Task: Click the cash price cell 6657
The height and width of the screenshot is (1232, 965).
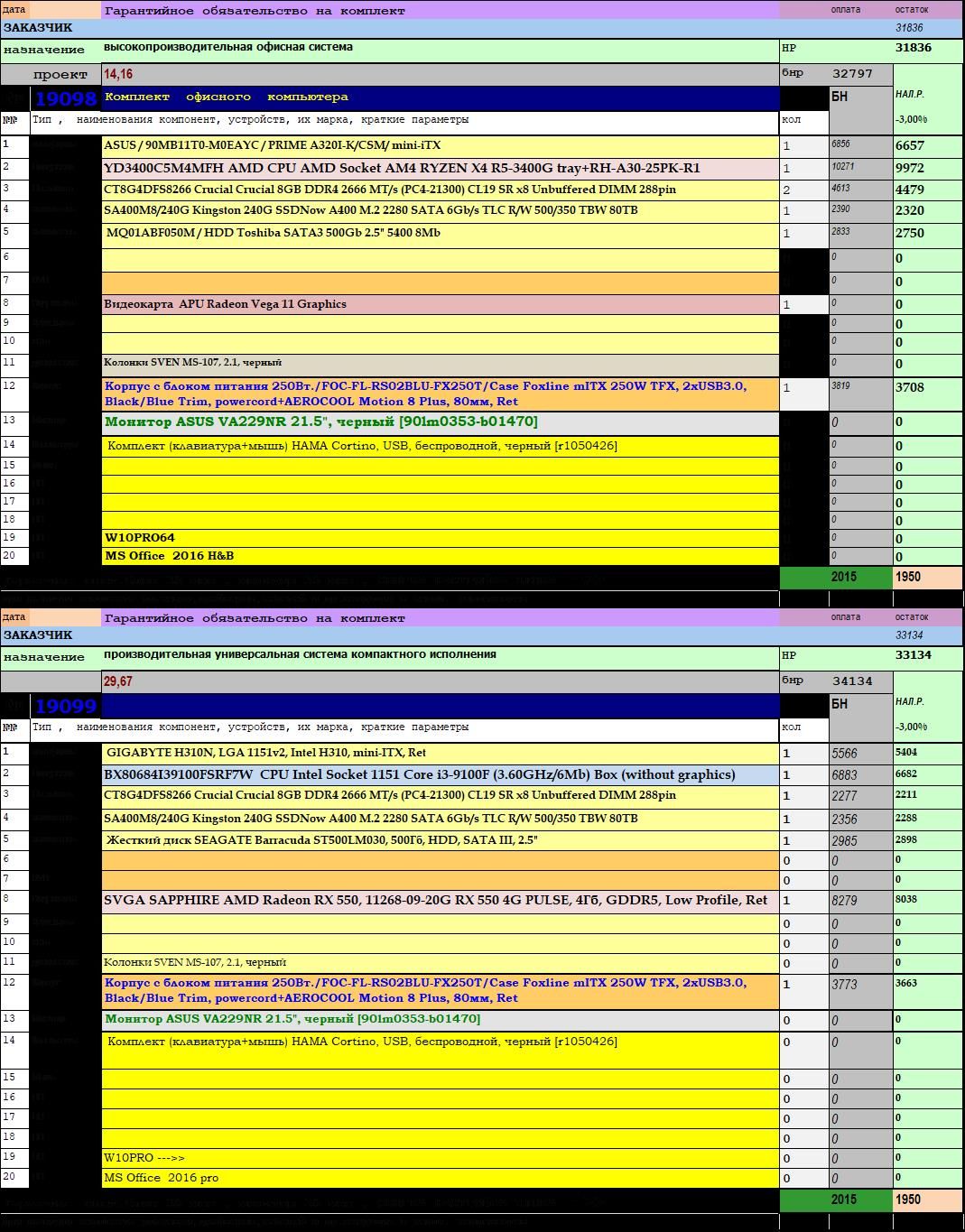Action: tap(928, 145)
